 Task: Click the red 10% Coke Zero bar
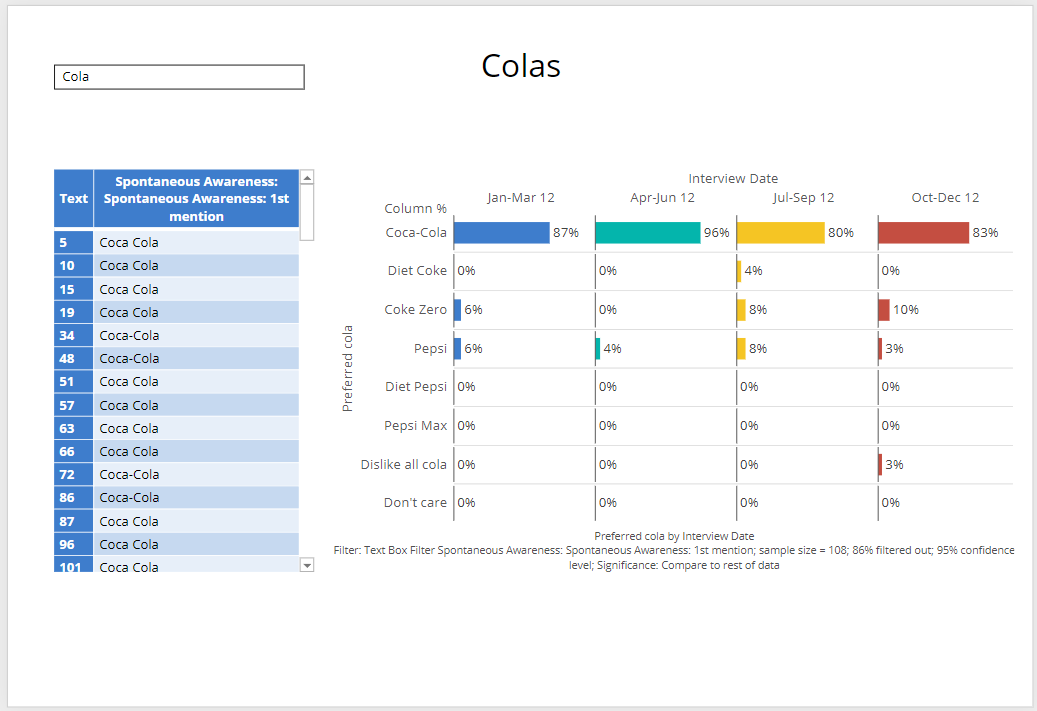click(884, 310)
